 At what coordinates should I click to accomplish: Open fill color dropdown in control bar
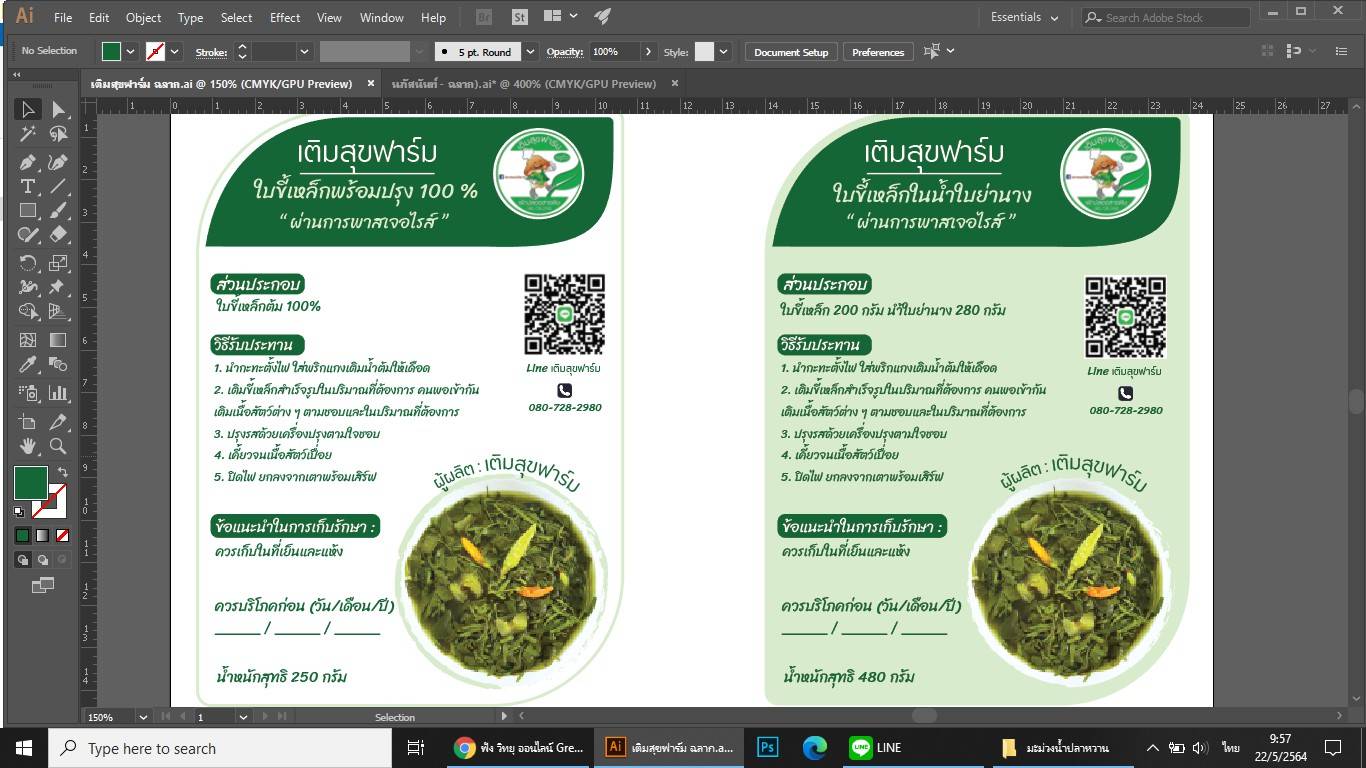point(130,51)
